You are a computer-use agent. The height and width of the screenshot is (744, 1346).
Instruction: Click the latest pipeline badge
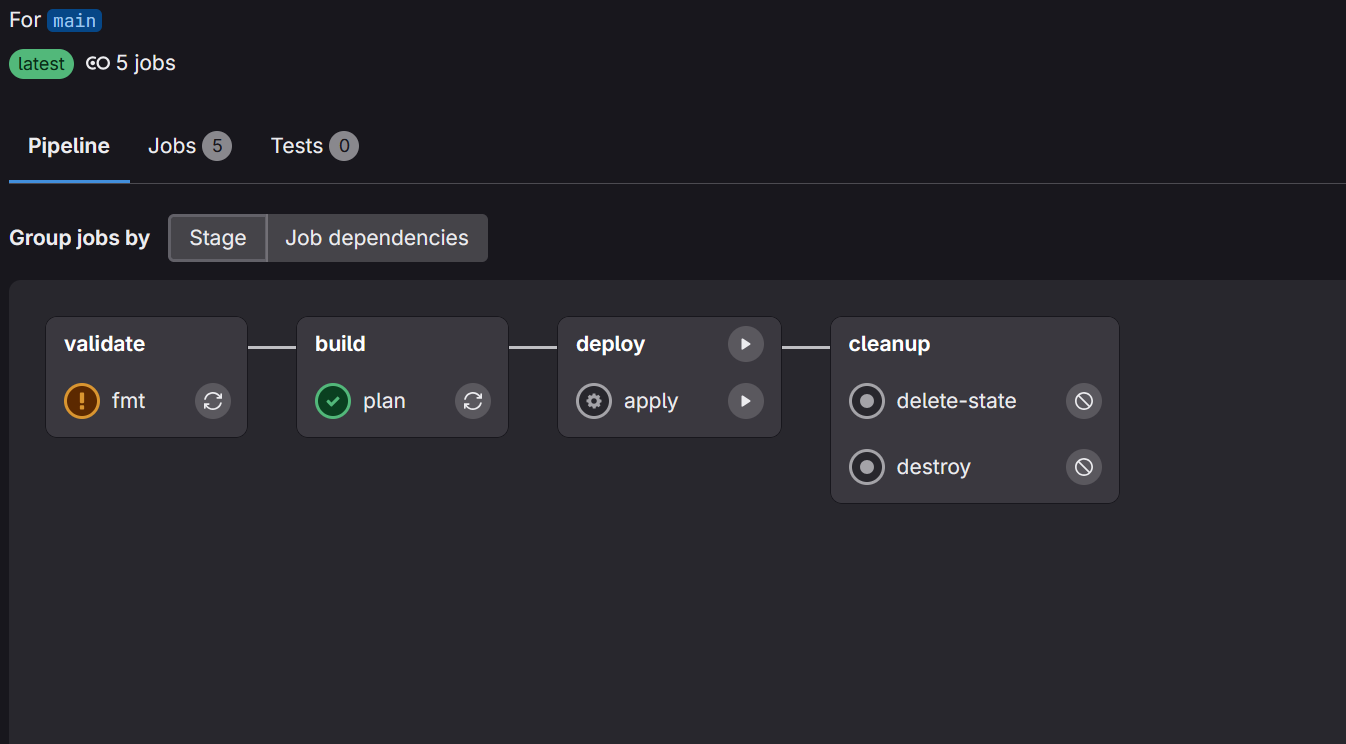pos(41,63)
